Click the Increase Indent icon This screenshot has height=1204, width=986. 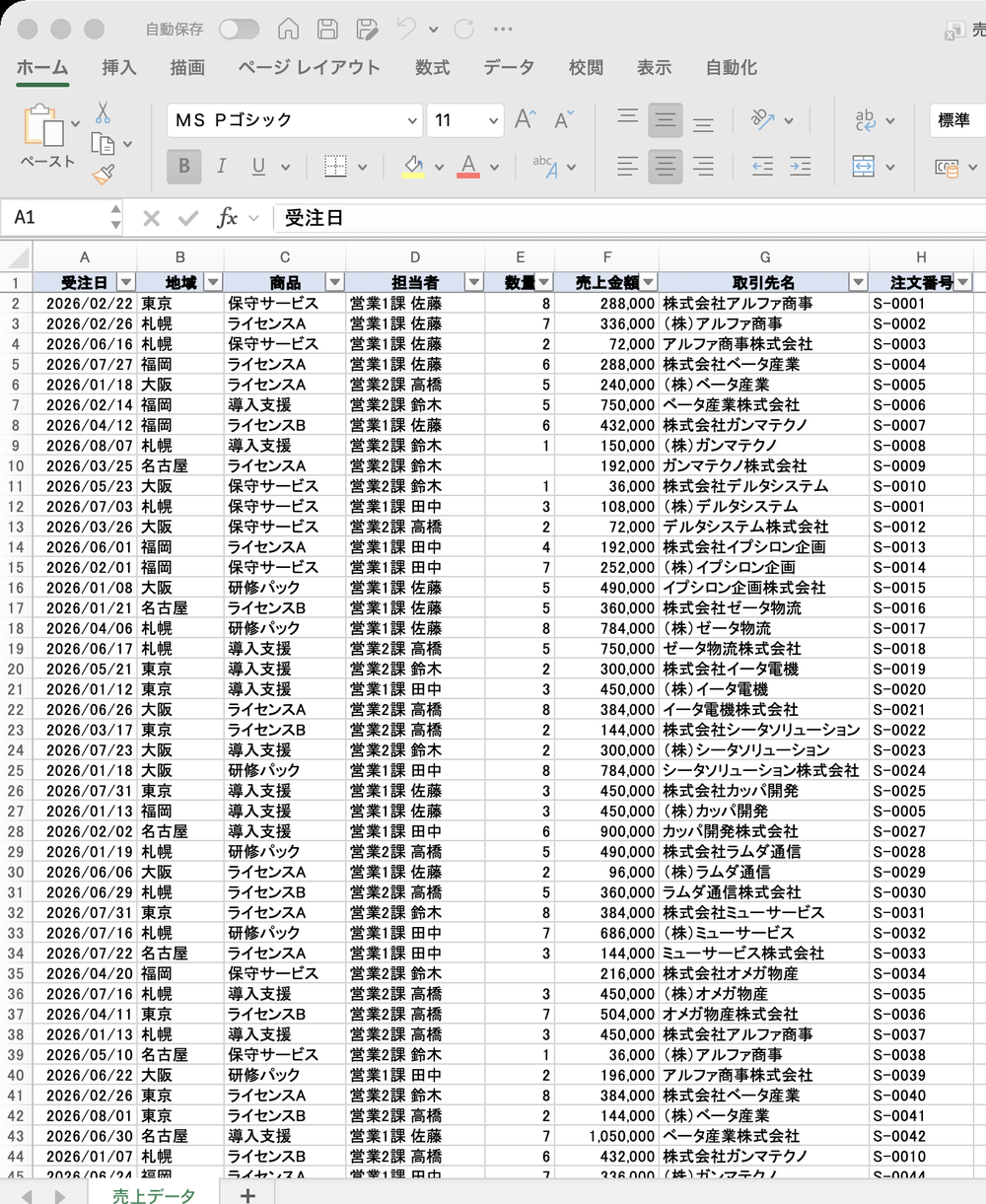click(x=800, y=167)
